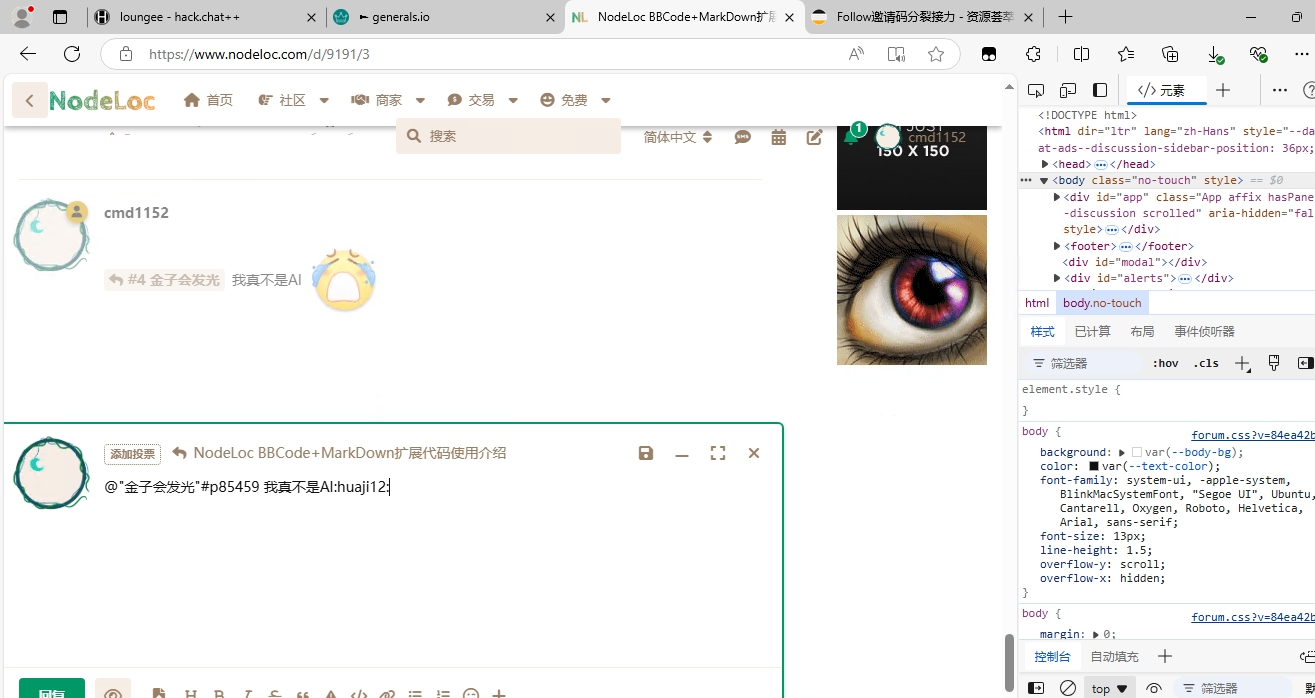Click the 搜索 search field
This screenshot has height=698, width=1315.
[x=508, y=136]
